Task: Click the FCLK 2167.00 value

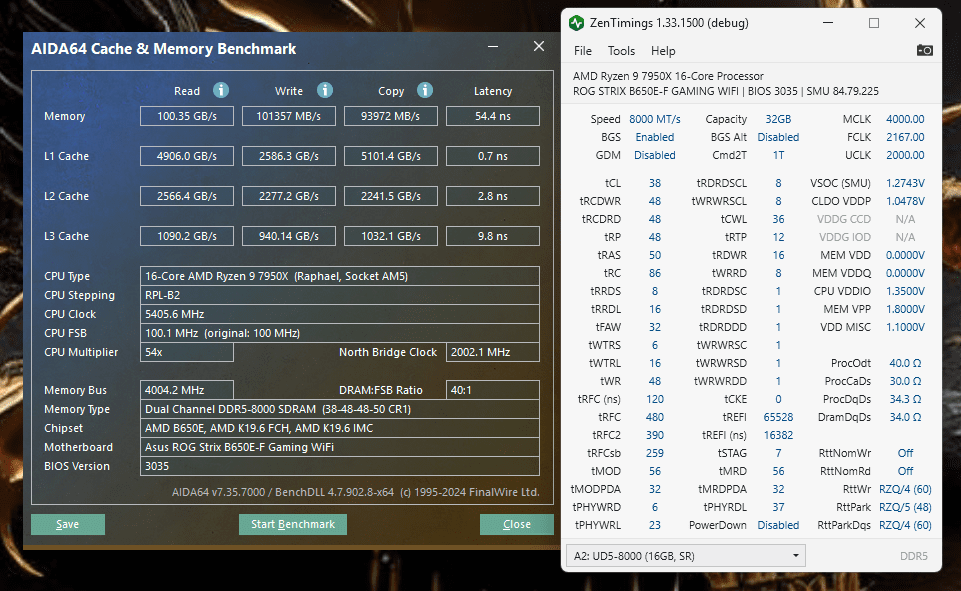Action: click(x=905, y=137)
